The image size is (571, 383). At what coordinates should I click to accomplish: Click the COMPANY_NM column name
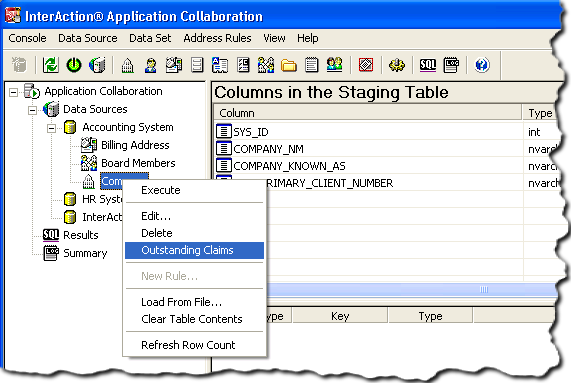click(x=268, y=149)
